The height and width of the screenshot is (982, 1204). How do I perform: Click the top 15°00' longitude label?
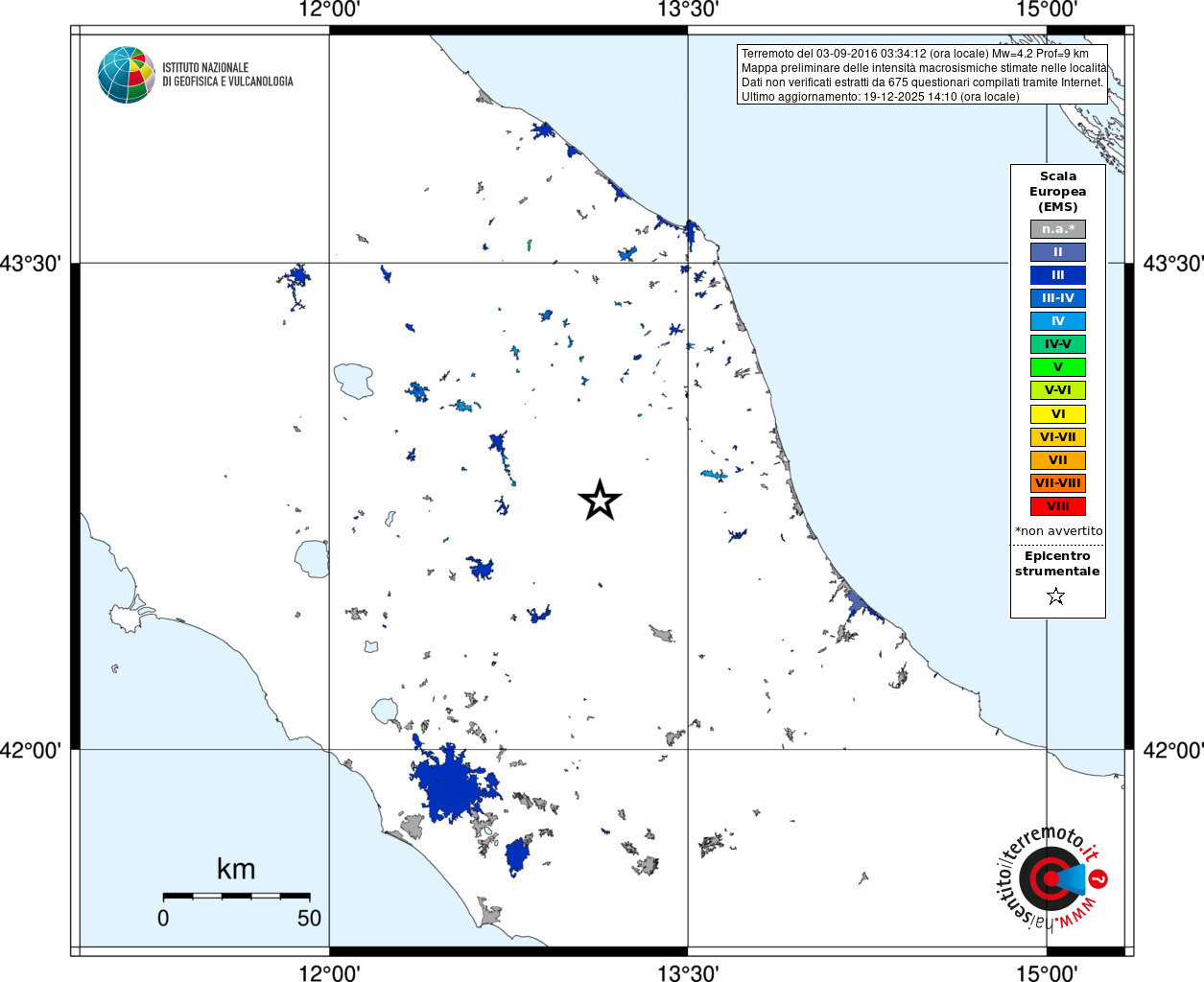tap(1047, 10)
